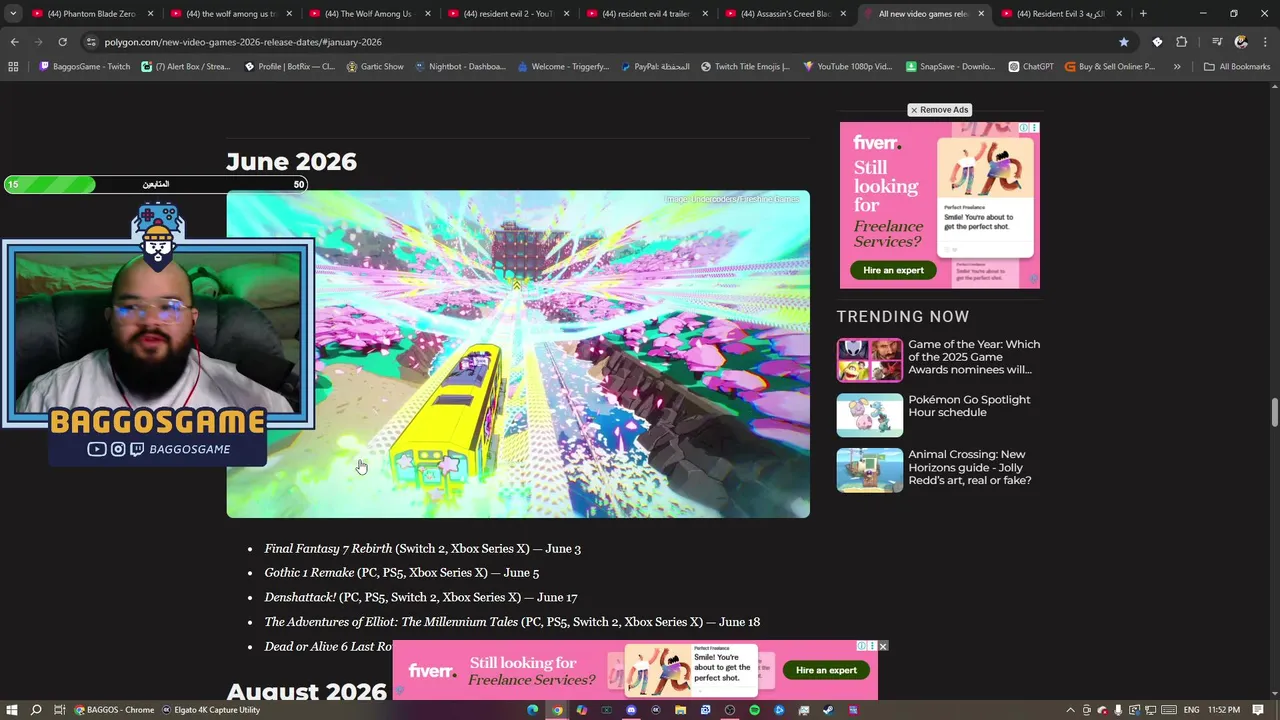Reload the Polygon page

coord(62,42)
